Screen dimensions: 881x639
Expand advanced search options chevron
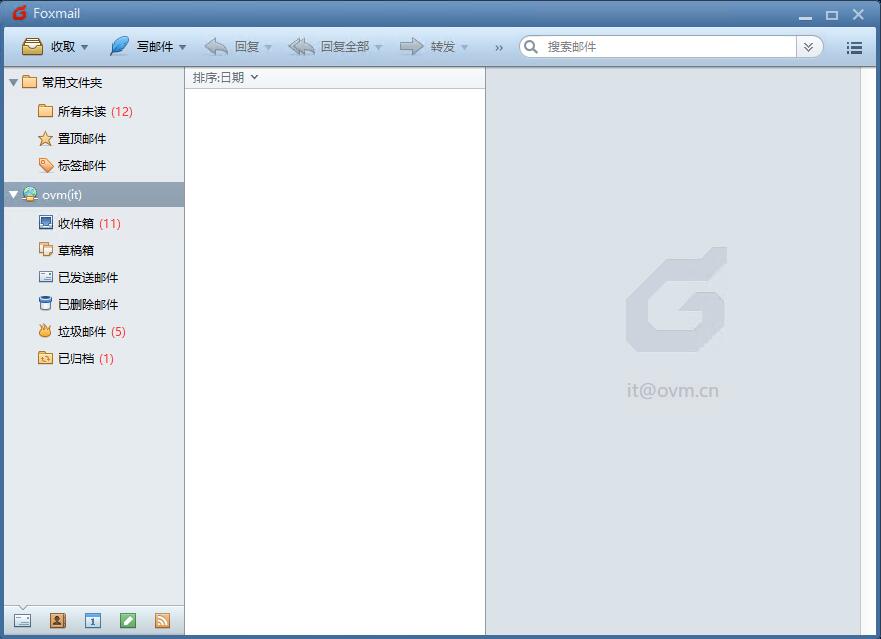[x=809, y=47]
